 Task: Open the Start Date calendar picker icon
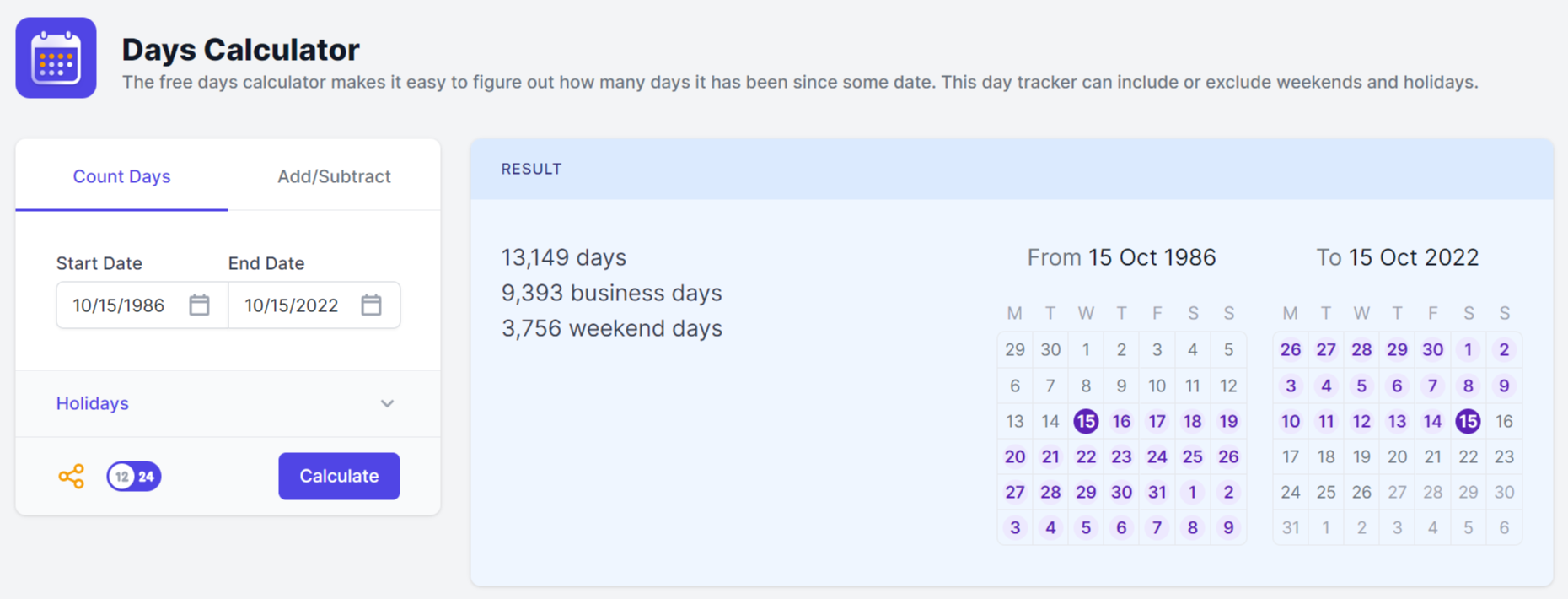(199, 305)
